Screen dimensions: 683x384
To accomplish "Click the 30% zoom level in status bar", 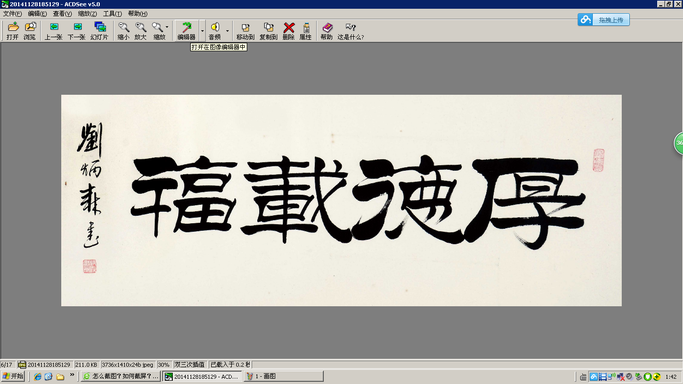I will tap(163, 364).
